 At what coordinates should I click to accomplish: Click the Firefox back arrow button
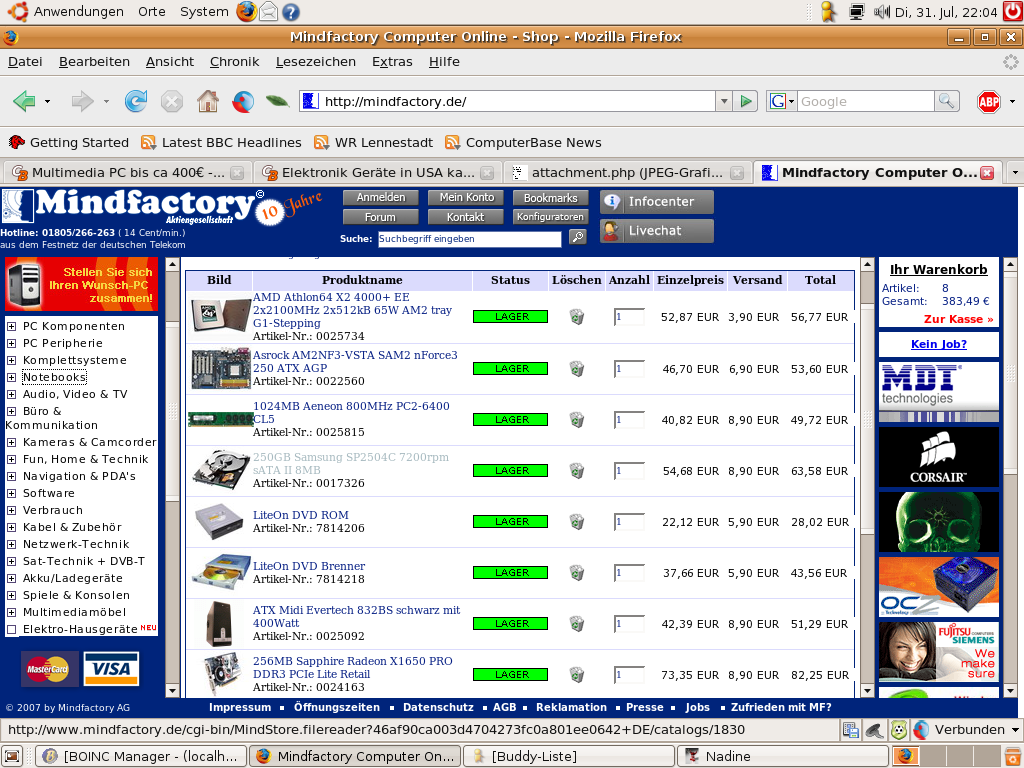point(24,101)
